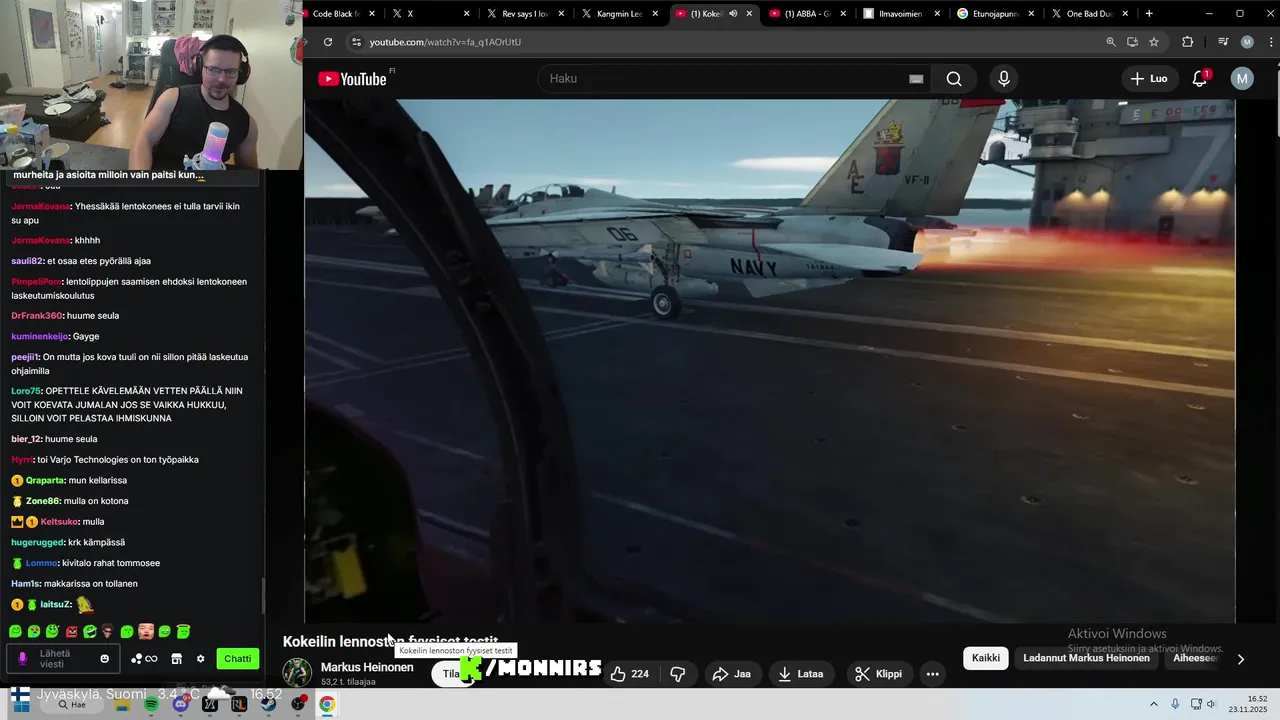Close the Kangmin Lee tab
Screen dimensions: 1280x720
pos(655,14)
